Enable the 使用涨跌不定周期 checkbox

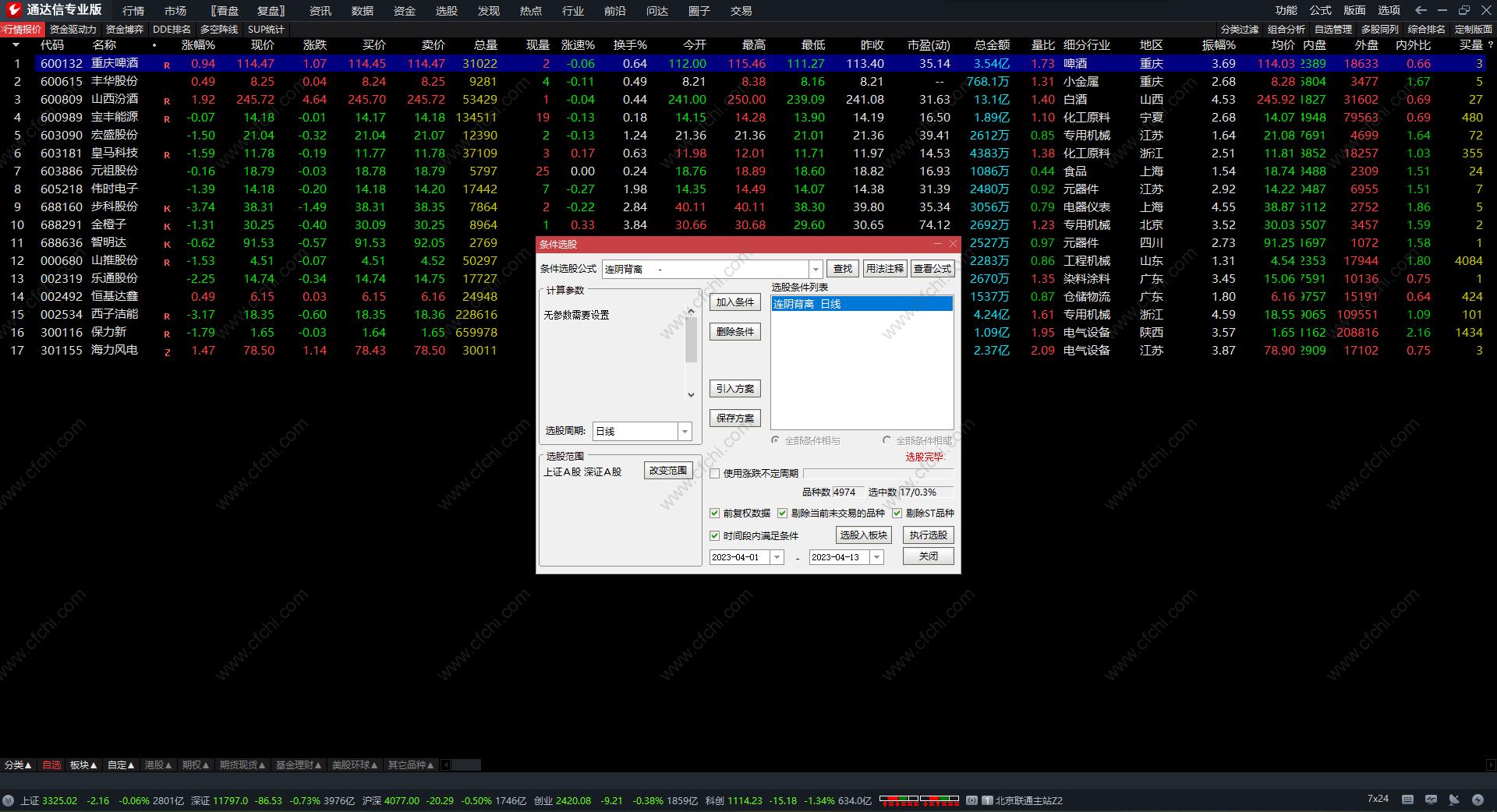[x=714, y=473]
